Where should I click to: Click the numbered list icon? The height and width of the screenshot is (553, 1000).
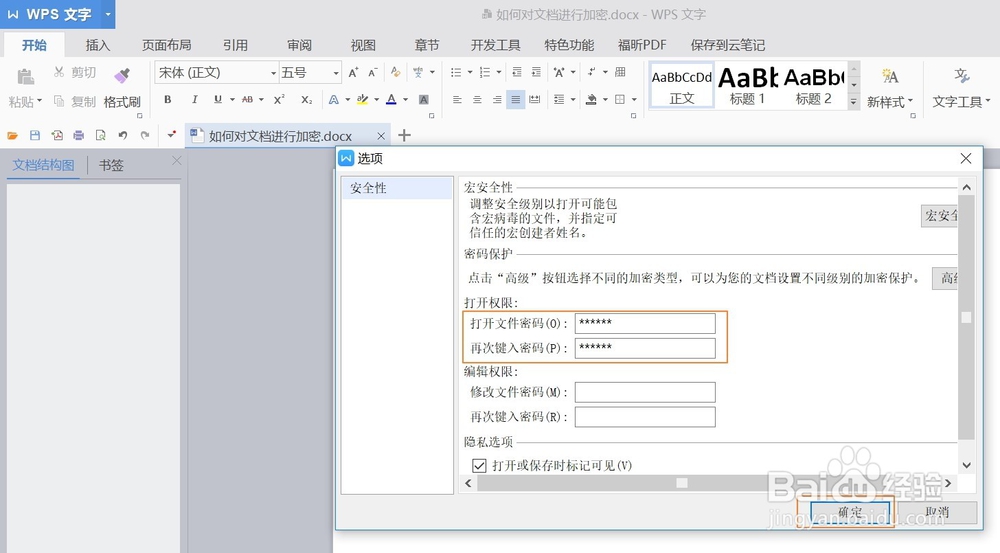485,73
